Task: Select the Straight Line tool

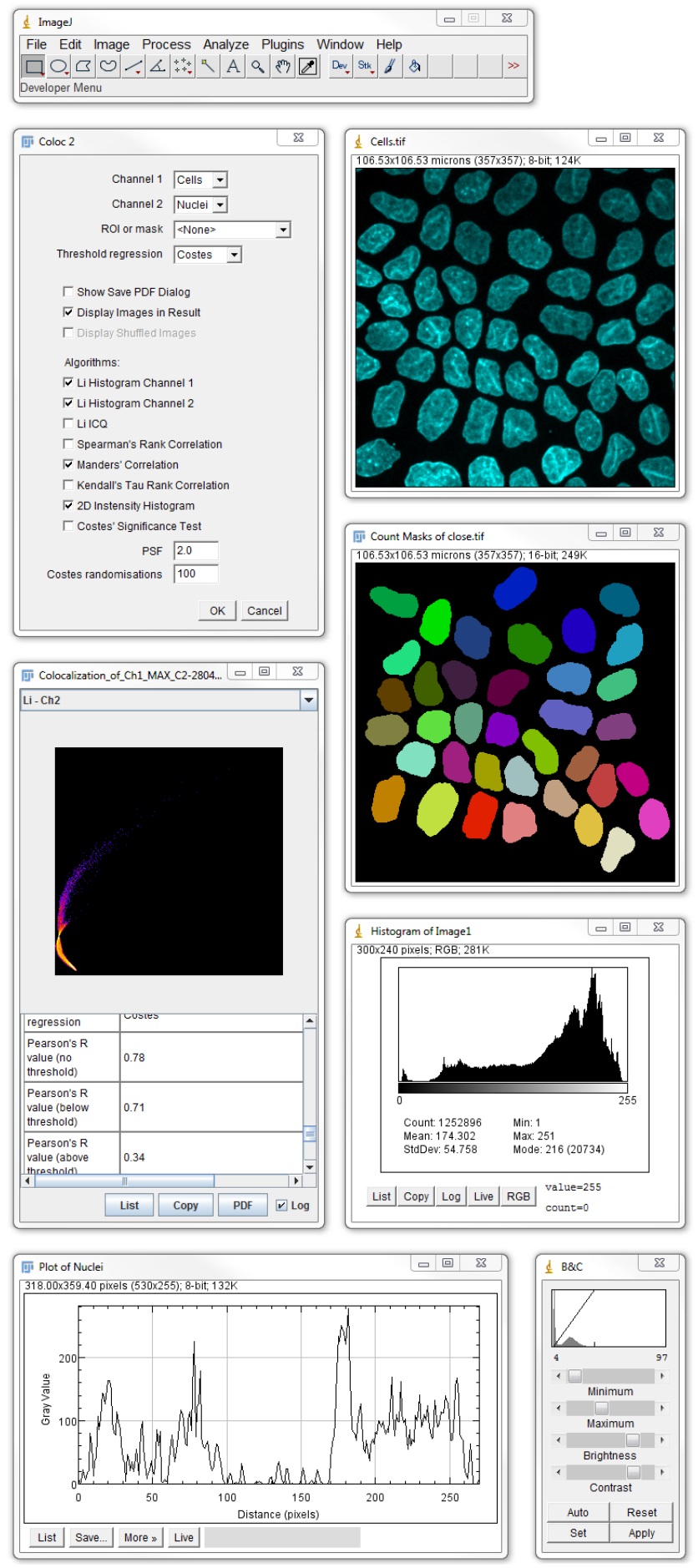Action: (x=134, y=66)
